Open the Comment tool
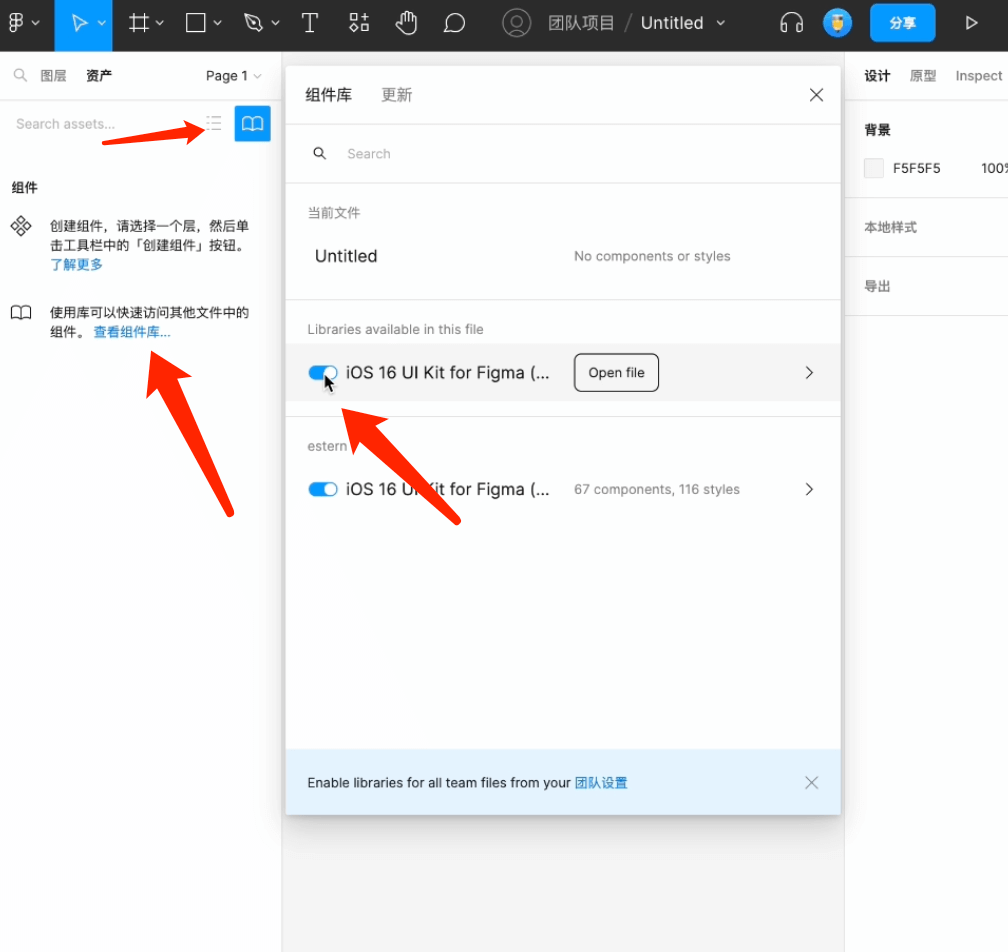The image size is (1008, 952). (455, 23)
